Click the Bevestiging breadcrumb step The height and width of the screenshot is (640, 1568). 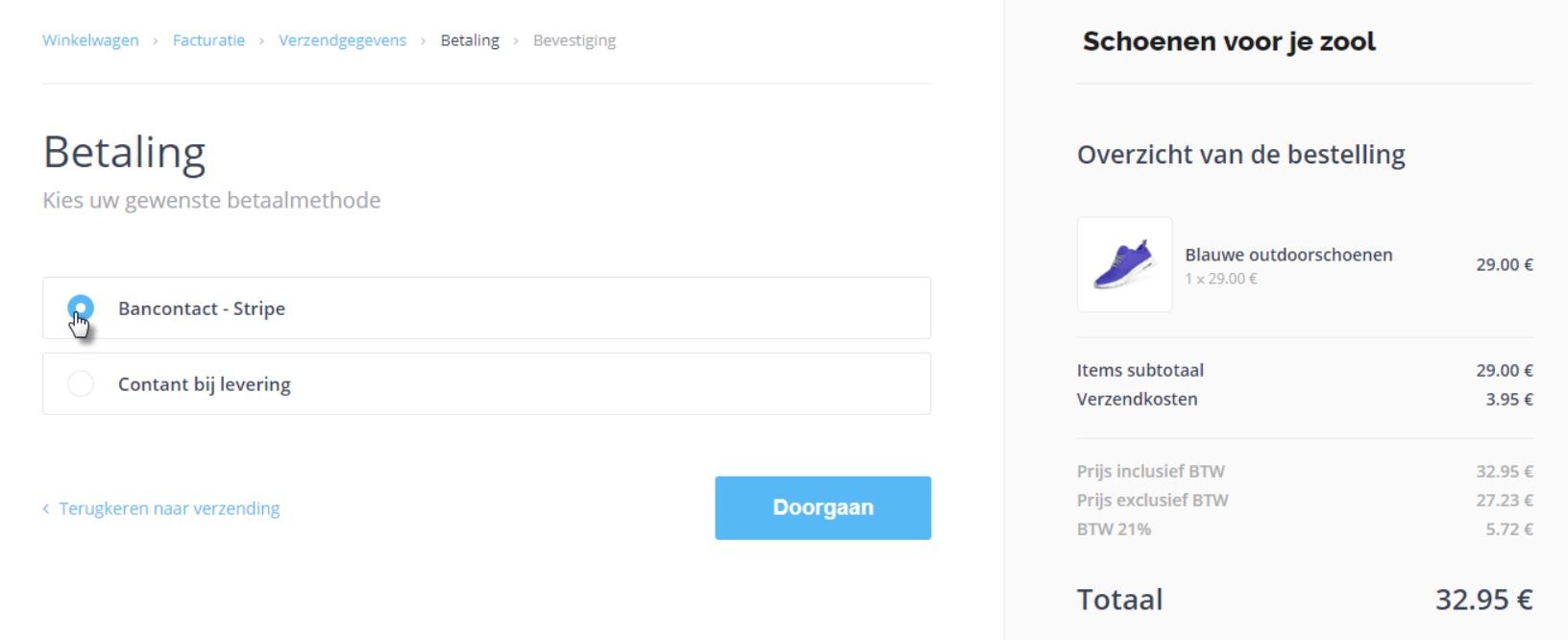[575, 40]
